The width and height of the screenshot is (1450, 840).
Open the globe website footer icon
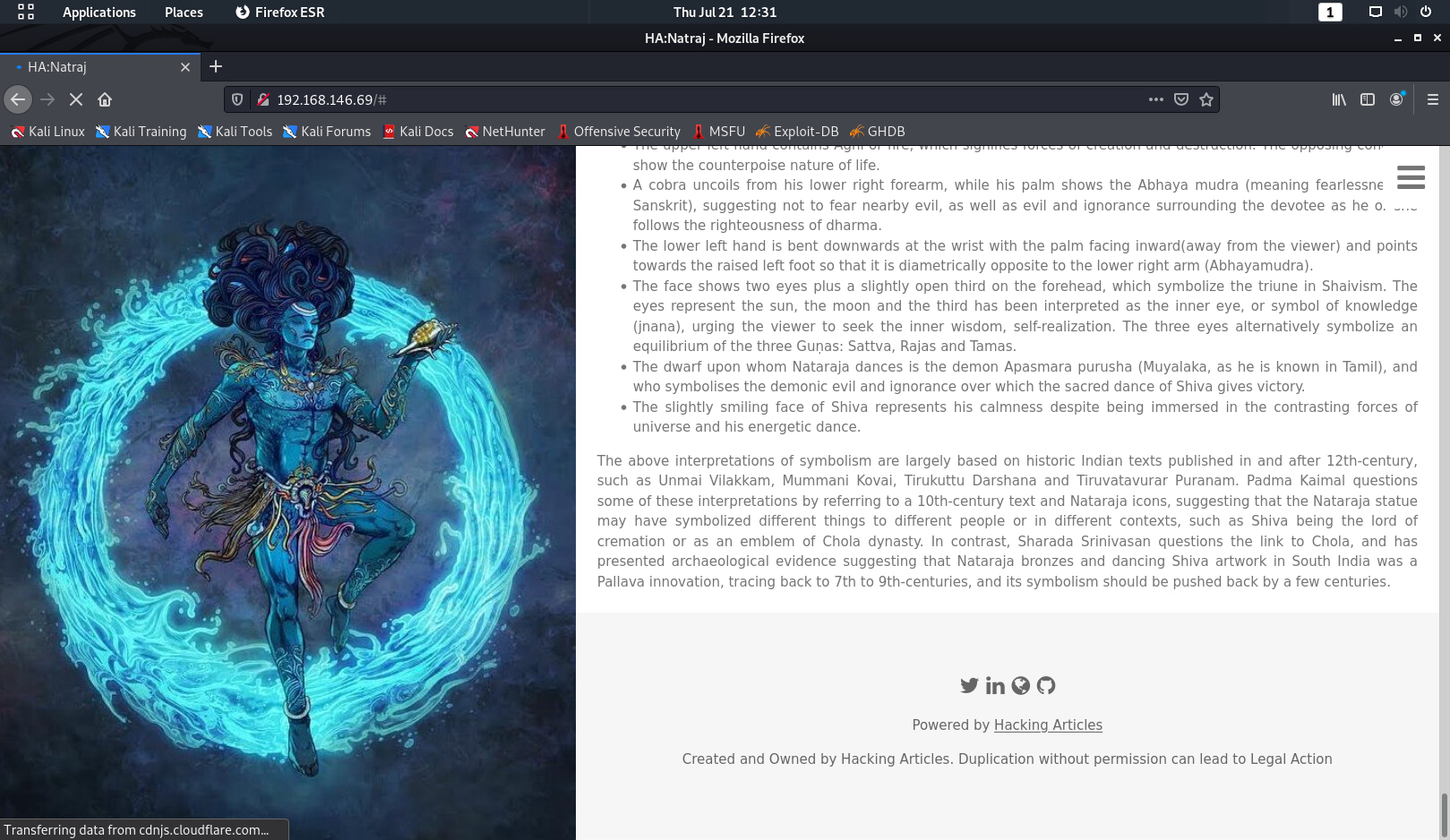tap(1020, 685)
